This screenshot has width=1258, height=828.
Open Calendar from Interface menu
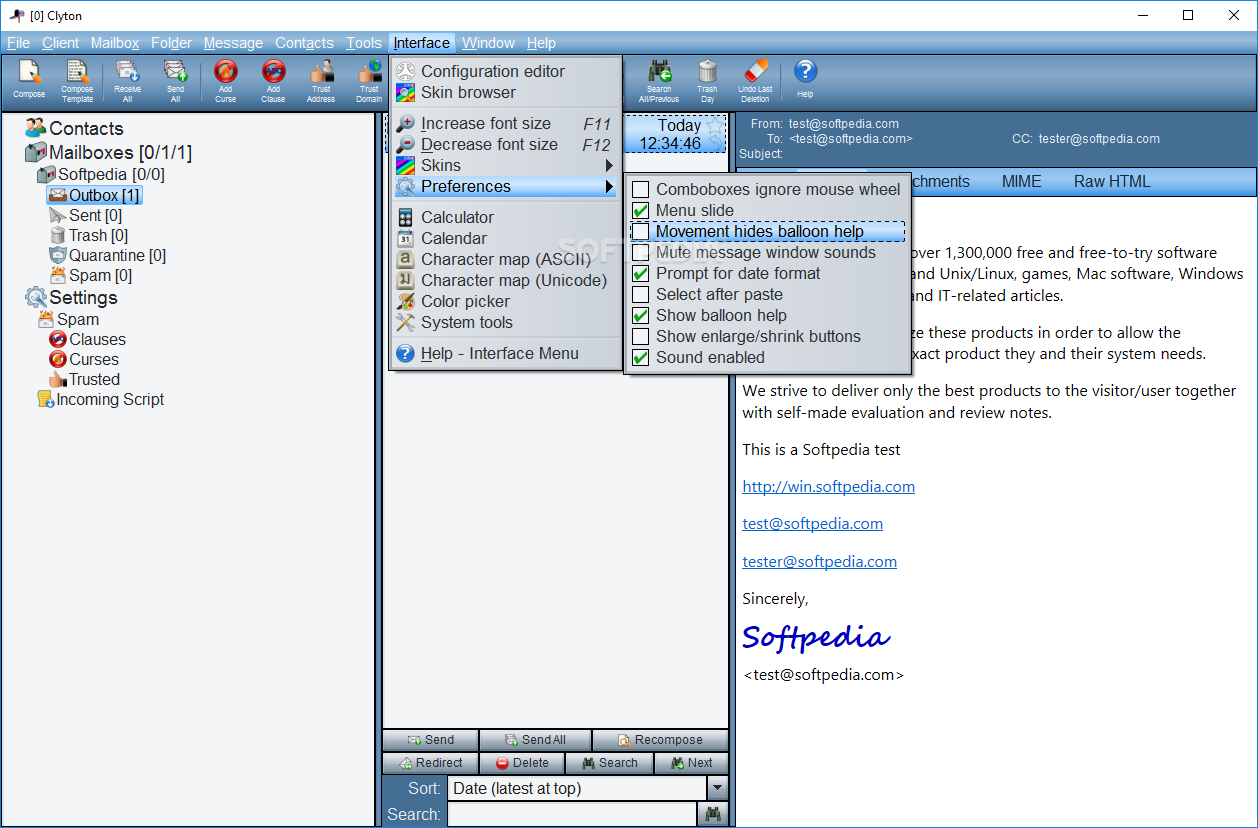[x=505, y=238]
